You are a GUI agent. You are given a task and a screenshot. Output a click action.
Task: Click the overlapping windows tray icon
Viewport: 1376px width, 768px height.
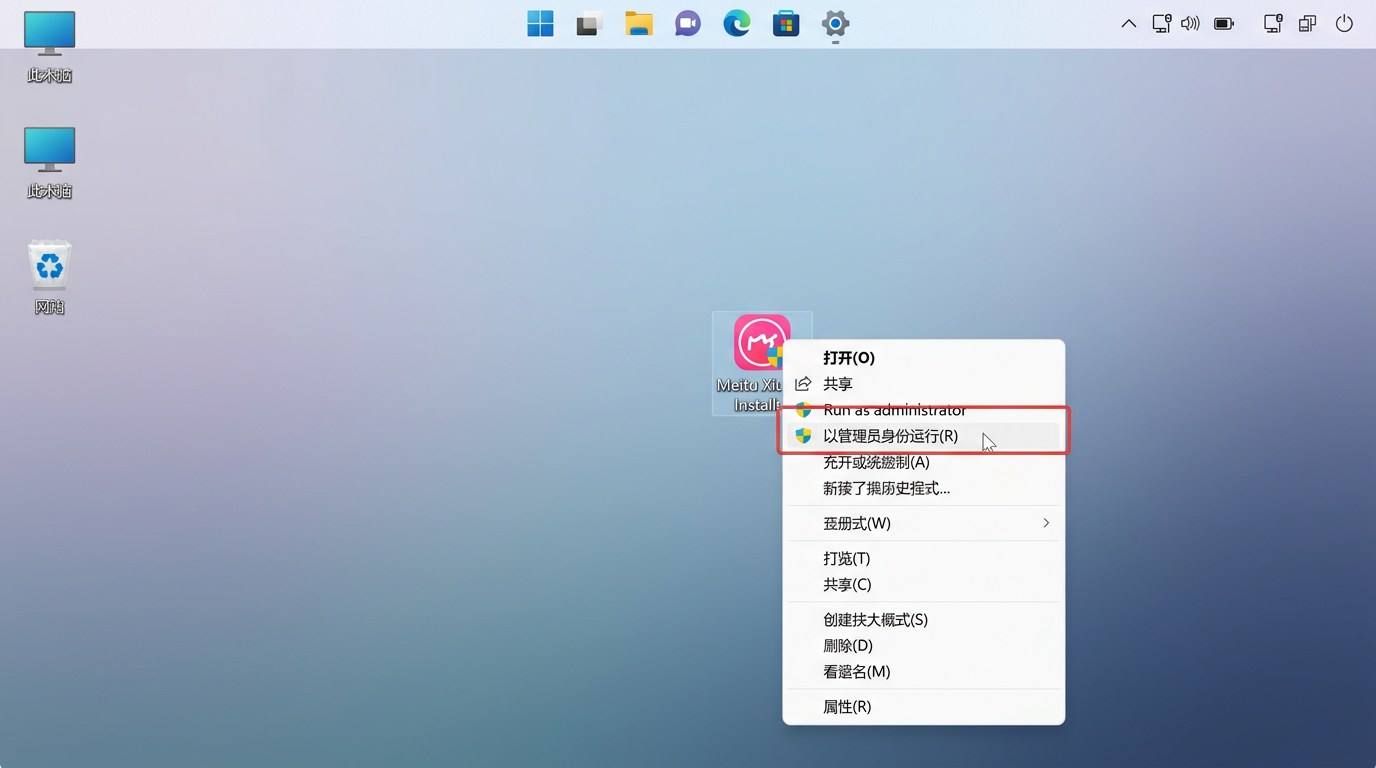point(1307,24)
